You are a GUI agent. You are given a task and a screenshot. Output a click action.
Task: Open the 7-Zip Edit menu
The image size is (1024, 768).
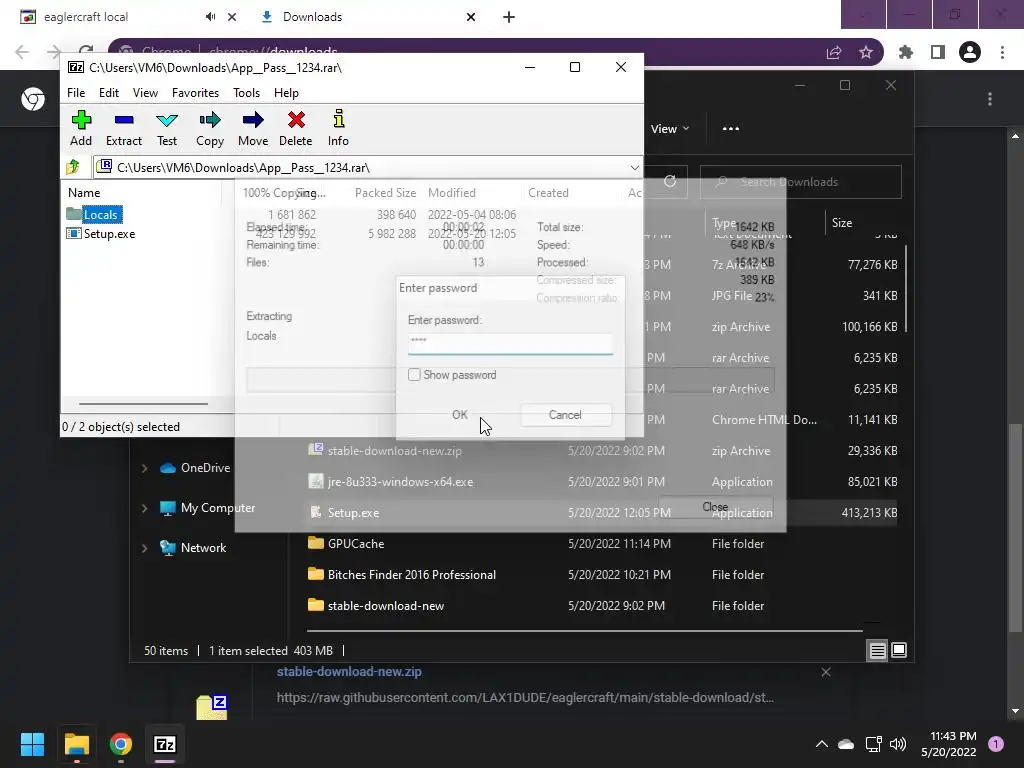pos(108,93)
